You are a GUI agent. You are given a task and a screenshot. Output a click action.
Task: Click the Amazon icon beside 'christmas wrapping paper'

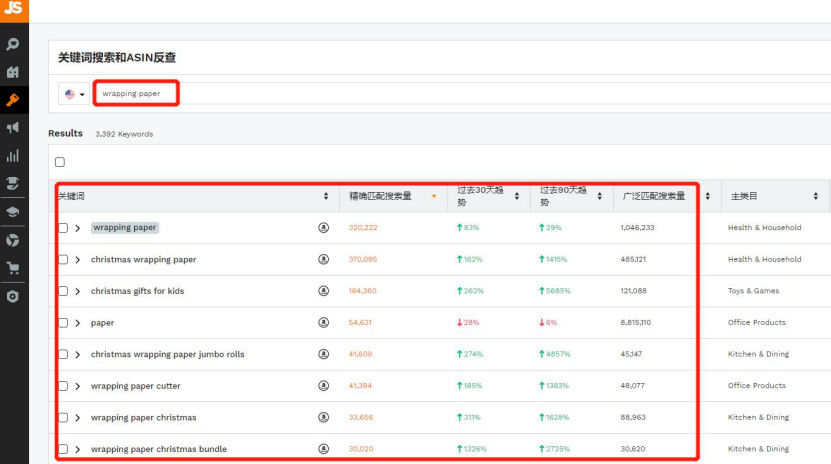(x=323, y=259)
